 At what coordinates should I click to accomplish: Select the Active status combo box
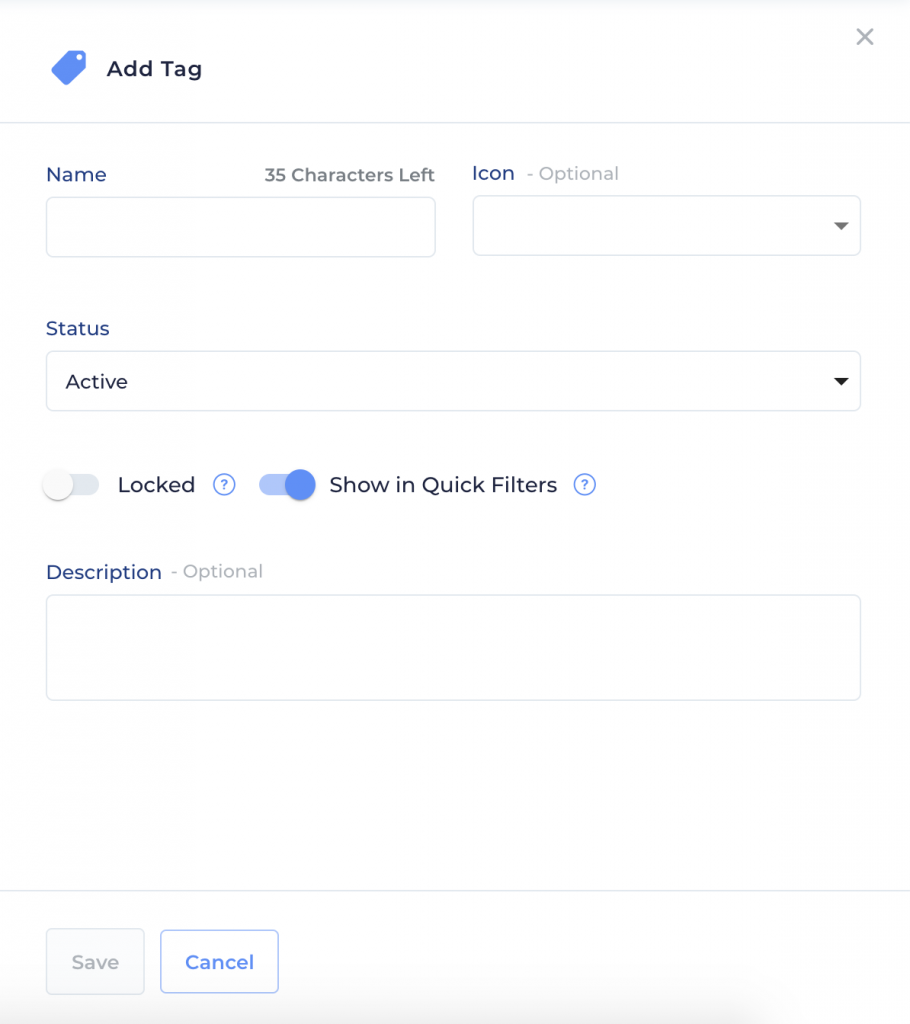click(x=453, y=381)
